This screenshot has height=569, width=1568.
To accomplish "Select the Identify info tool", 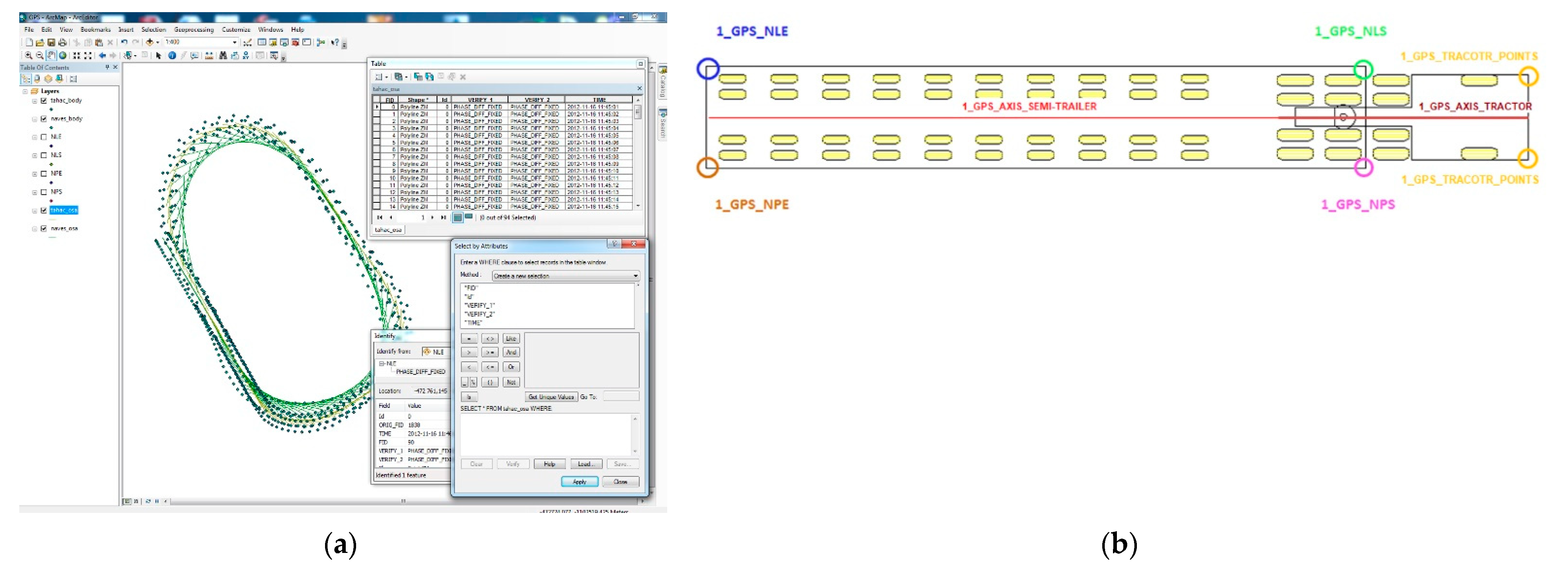I will point(172,55).
